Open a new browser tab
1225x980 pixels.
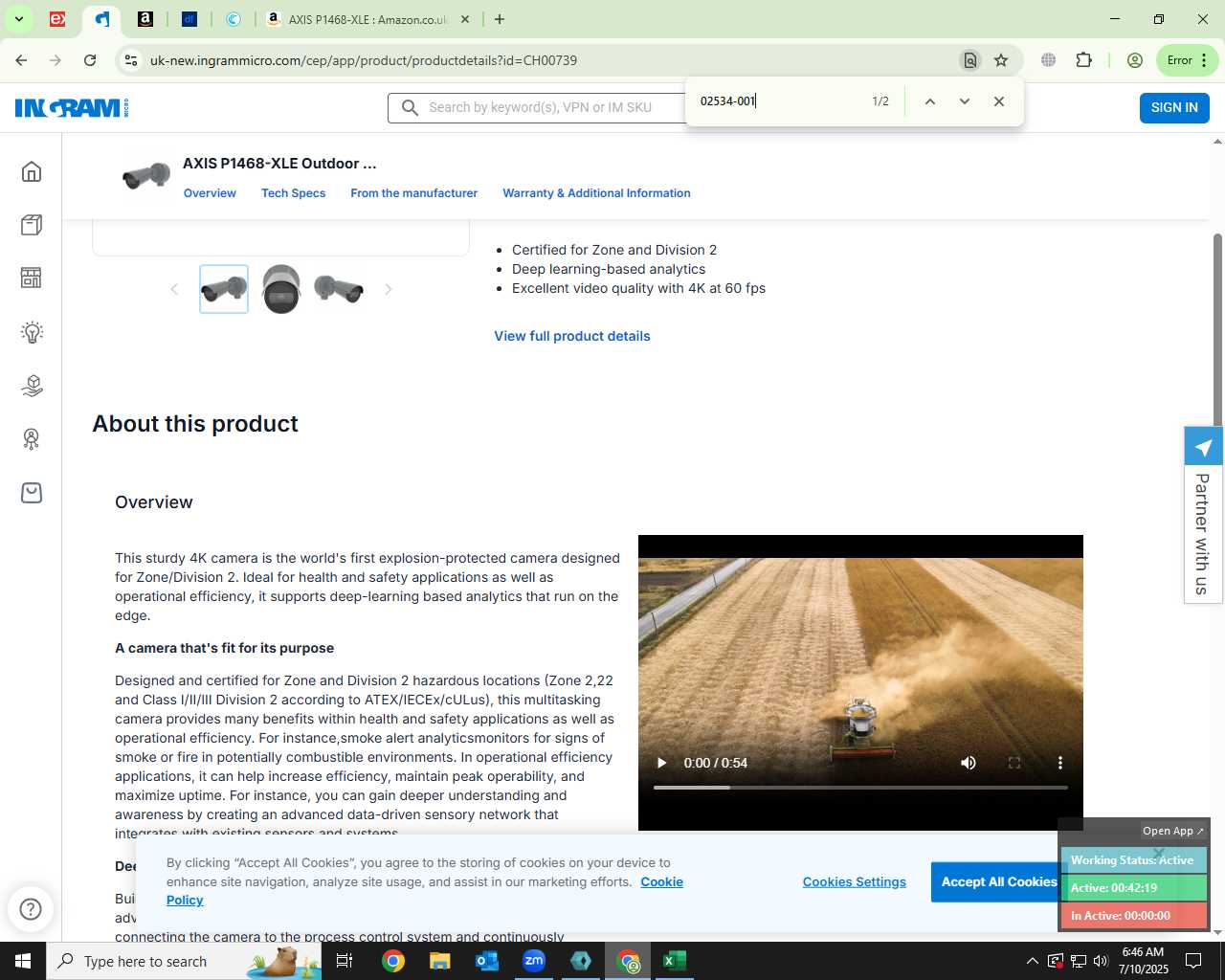[499, 19]
